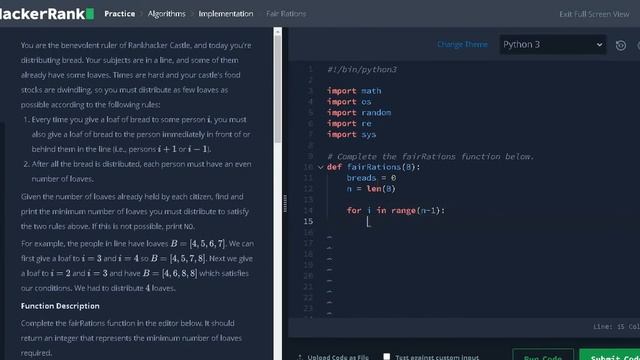
Task: Open the Implementation breadcrumb
Action: (x=226, y=14)
